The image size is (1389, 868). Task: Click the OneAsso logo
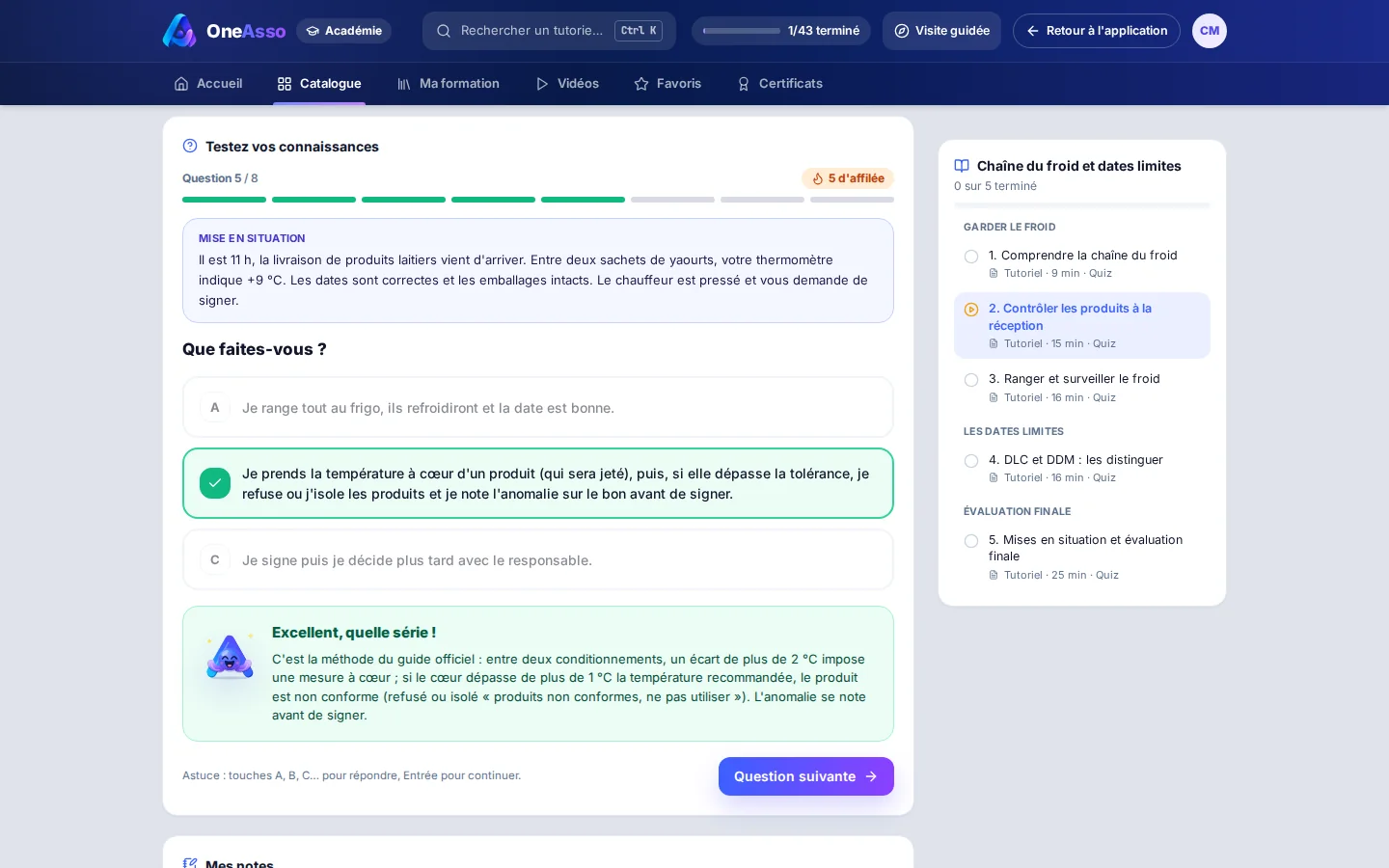click(x=224, y=31)
